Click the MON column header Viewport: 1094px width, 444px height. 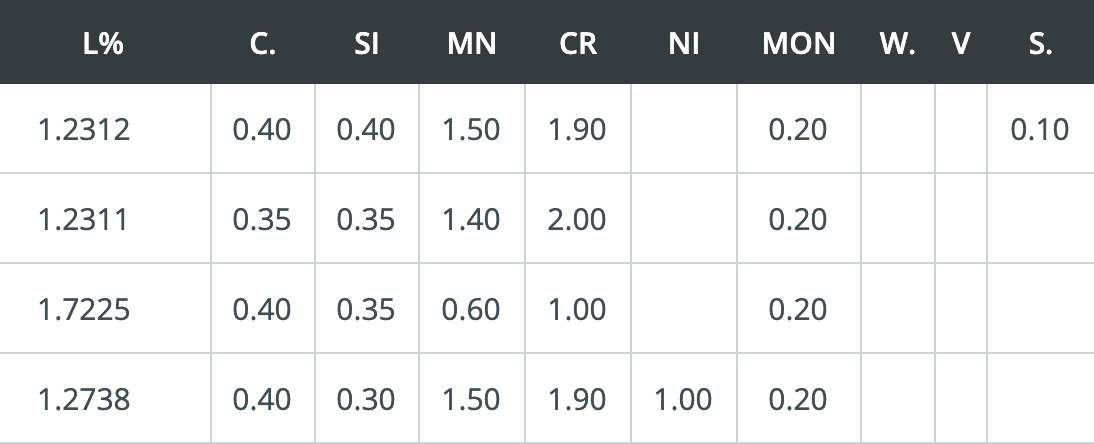tap(798, 44)
